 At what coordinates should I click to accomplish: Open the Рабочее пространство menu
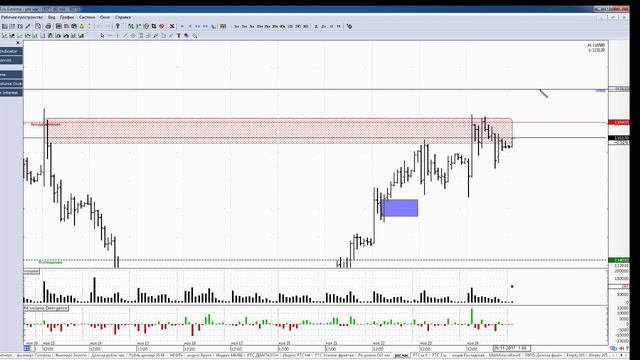coord(22,17)
